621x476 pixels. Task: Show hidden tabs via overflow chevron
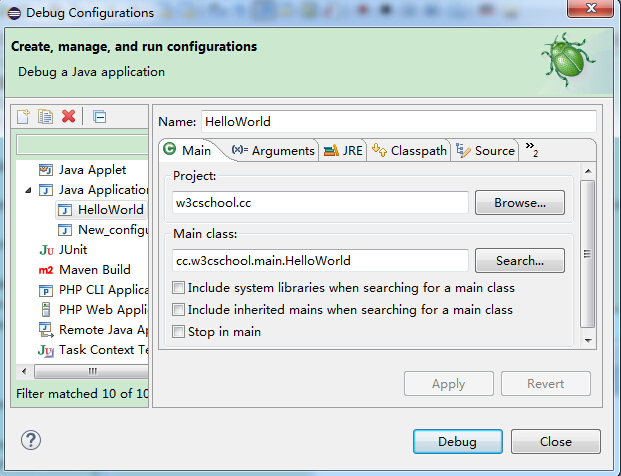tap(531, 150)
